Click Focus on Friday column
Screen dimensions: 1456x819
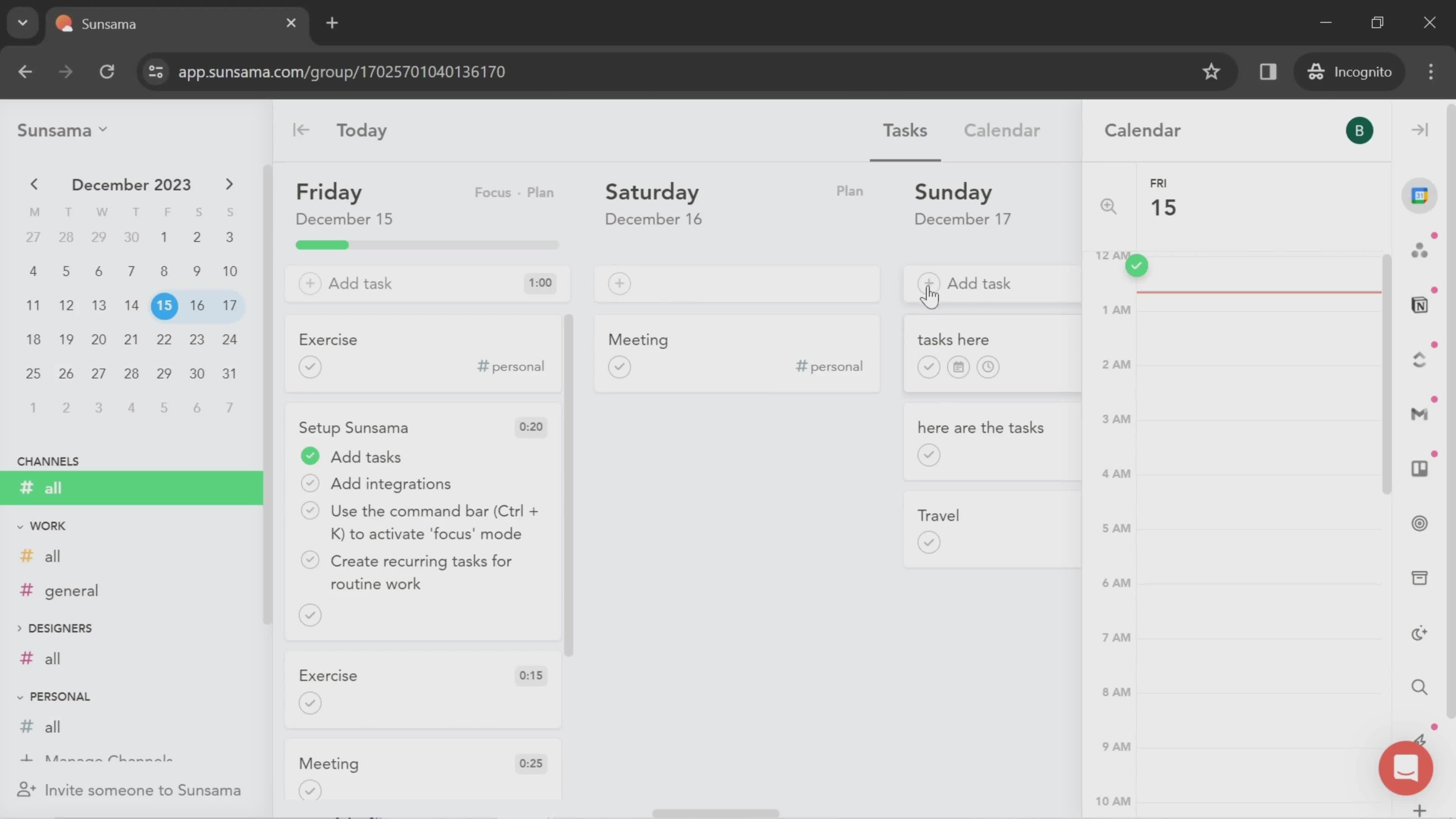(492, 193)
